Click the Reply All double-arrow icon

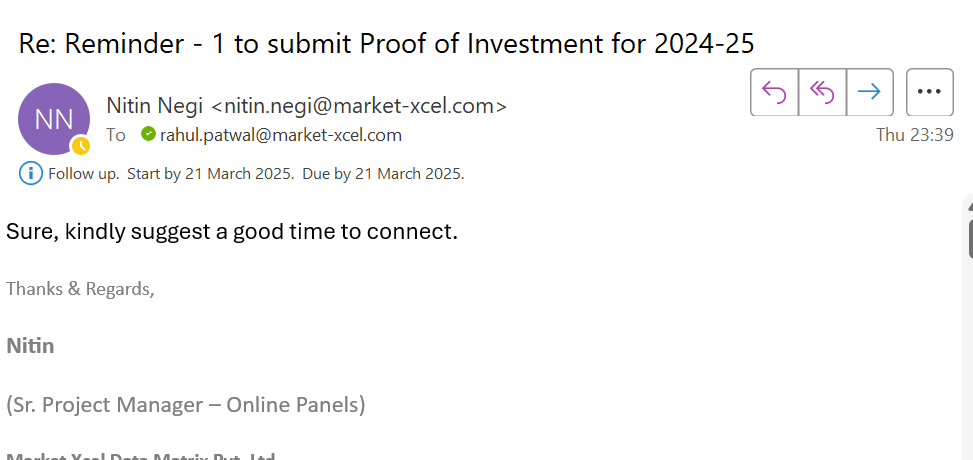point(822,92)
